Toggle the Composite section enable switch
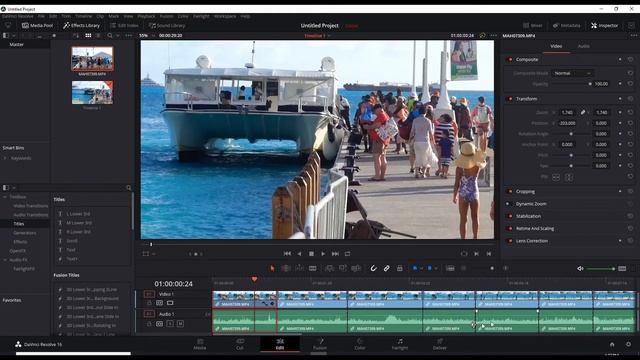This screenshot has width=640, height=360. pyautogui.click(x=509, y=60)
